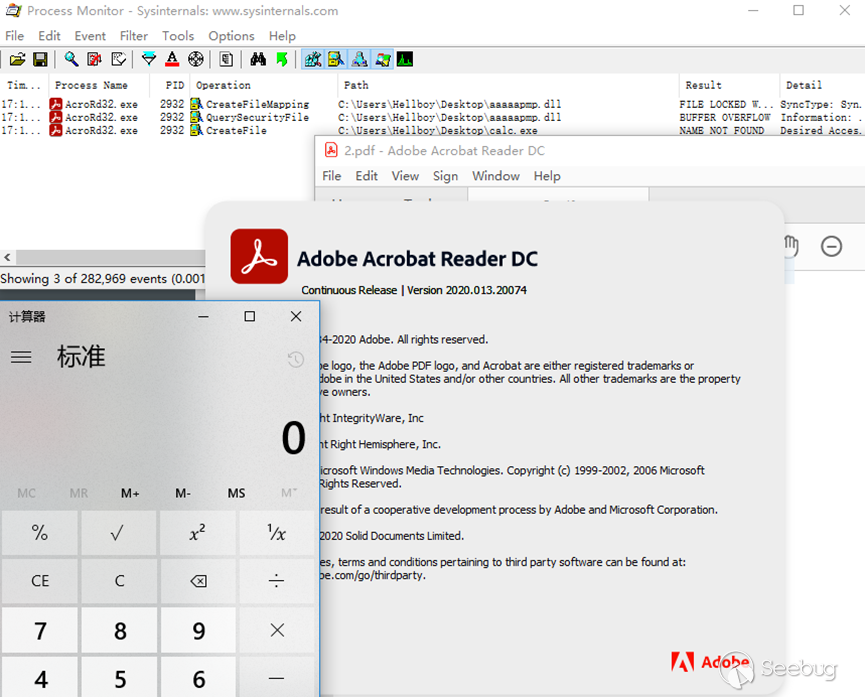
Task: Click the M+ memory add button
Action: (130, 493)
